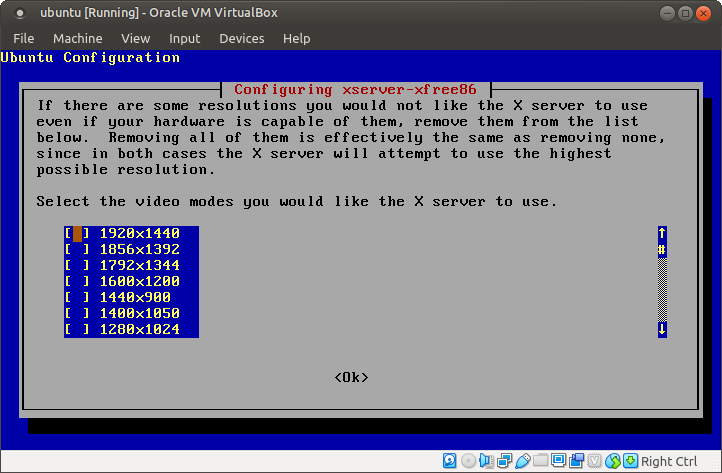Screen dimensions: 722x473
Task: Click the VirtualBox window title icon
Action: tap(20, 13)
